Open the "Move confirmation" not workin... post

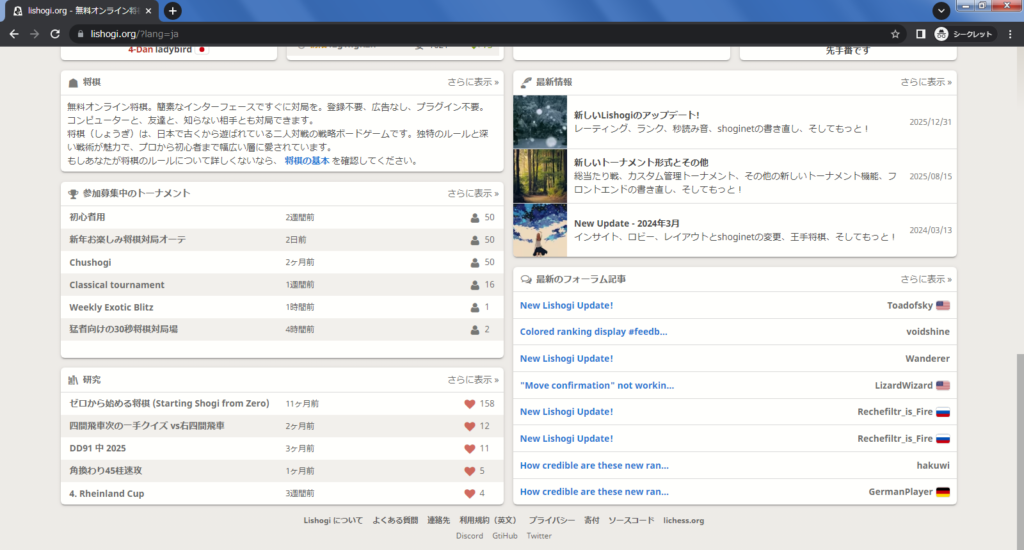tap(597, 385)
